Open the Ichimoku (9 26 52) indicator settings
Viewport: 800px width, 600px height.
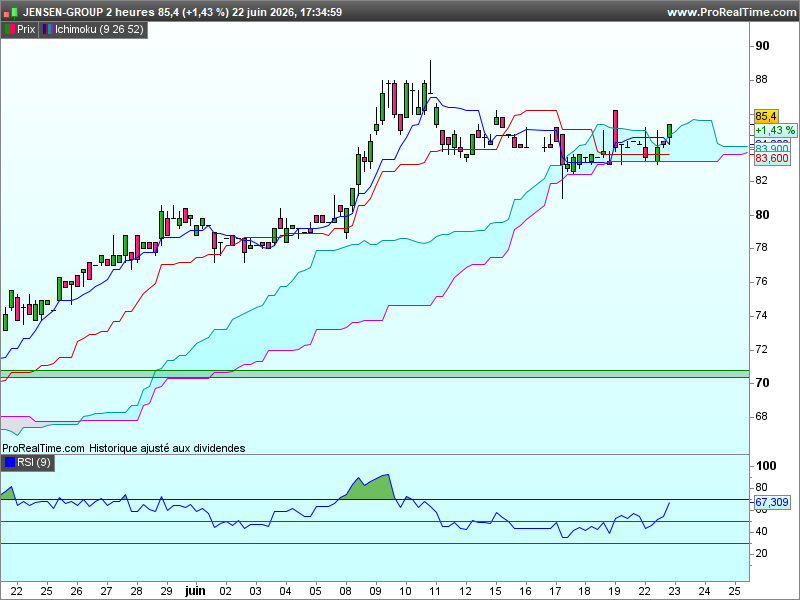point(93,30)
